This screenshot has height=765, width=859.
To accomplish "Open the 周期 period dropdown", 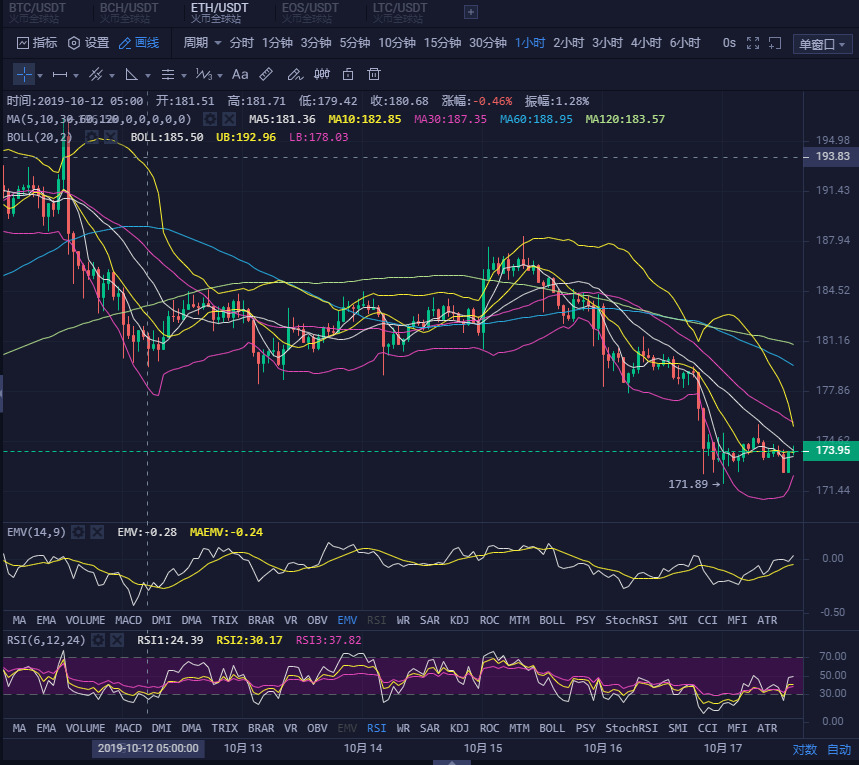I will tap(202, 43).
